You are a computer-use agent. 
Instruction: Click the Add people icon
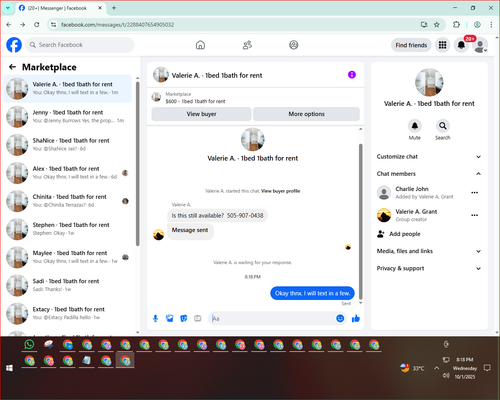tap(381, 234)
